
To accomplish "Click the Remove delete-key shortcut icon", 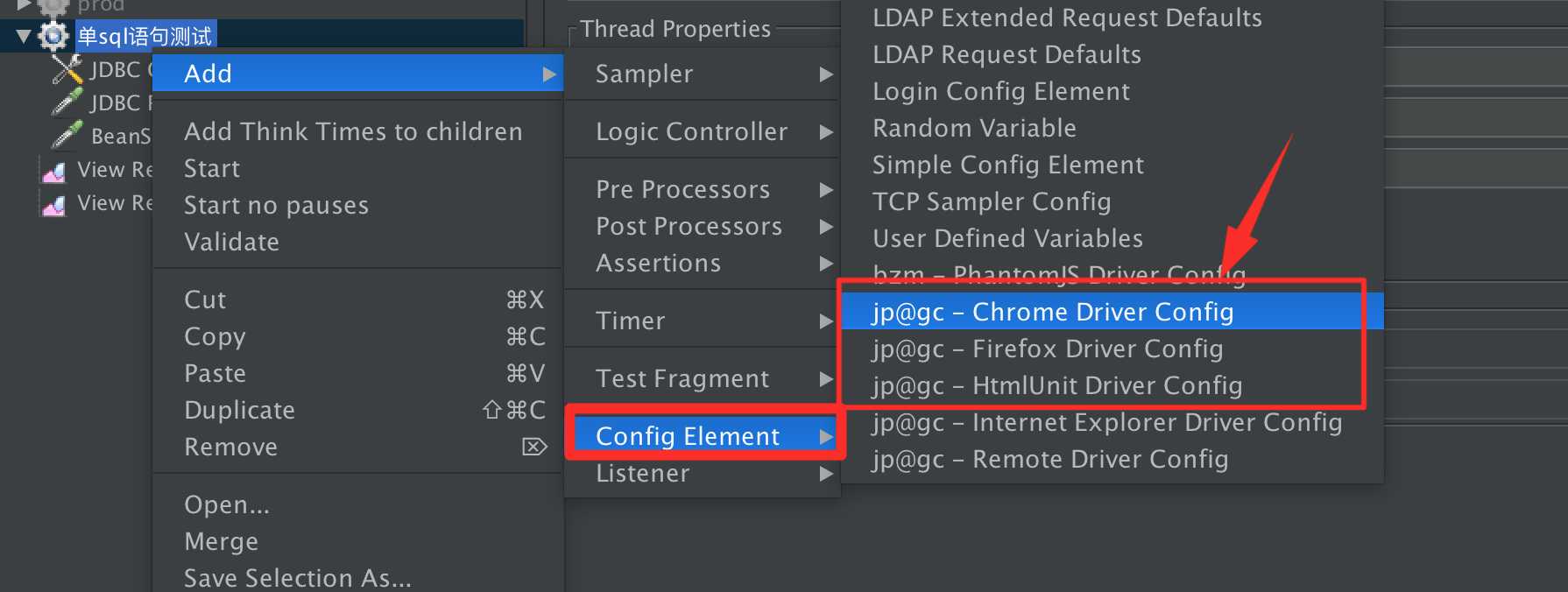I will pos(533,448).
